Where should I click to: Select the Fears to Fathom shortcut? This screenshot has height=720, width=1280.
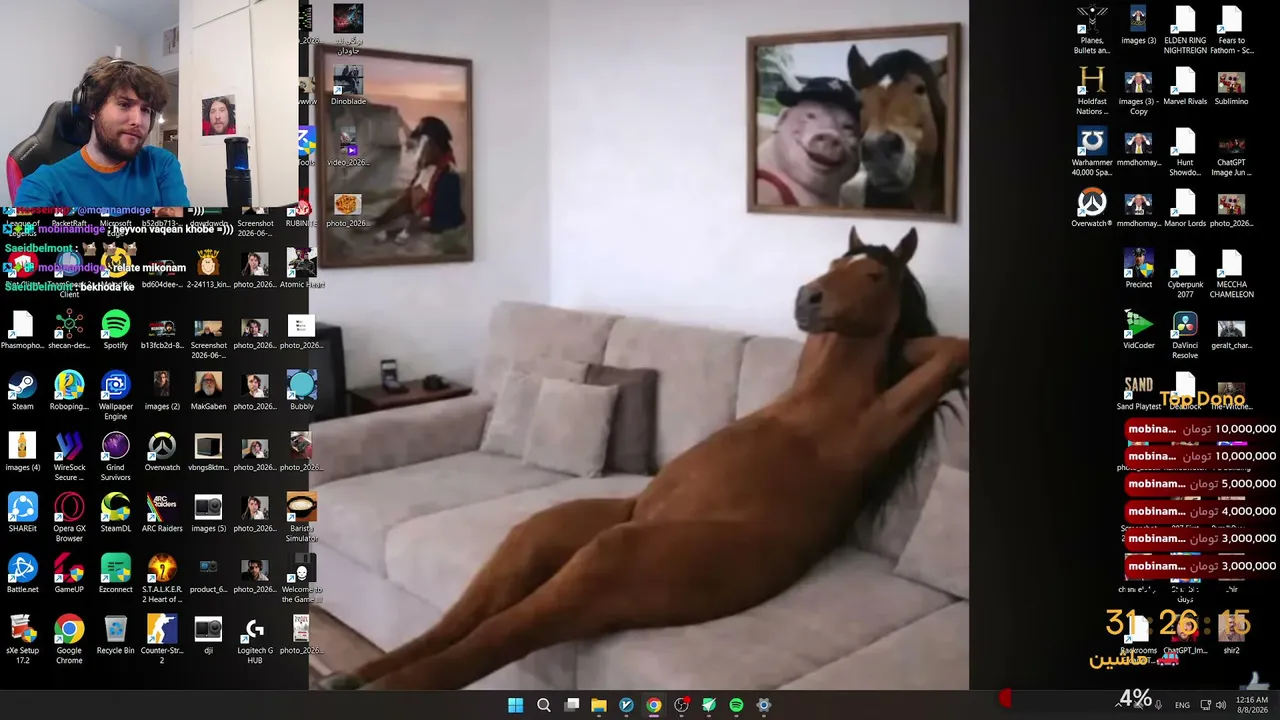[x=1231, y=31]
